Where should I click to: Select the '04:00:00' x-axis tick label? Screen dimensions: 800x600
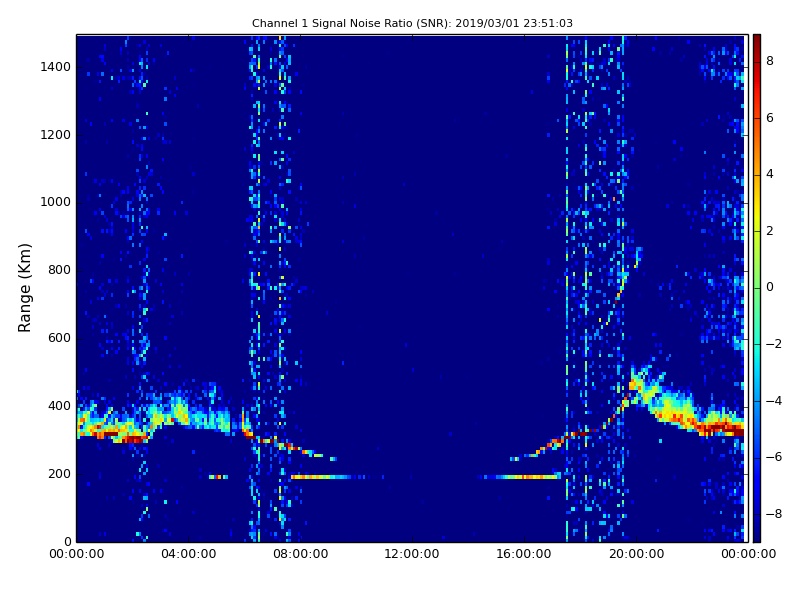coord(188,554)
